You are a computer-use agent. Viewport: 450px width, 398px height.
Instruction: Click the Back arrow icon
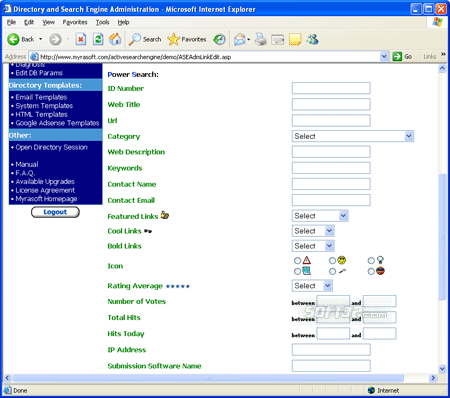[13, 39]
